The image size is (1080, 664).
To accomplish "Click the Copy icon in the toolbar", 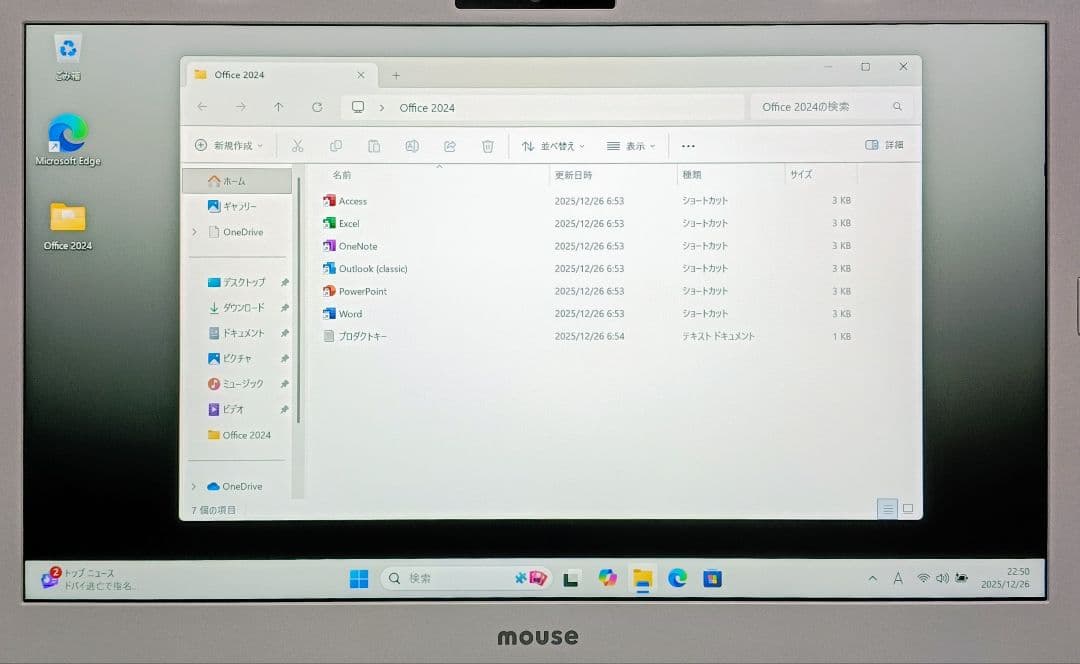I will tap(336, 145).
